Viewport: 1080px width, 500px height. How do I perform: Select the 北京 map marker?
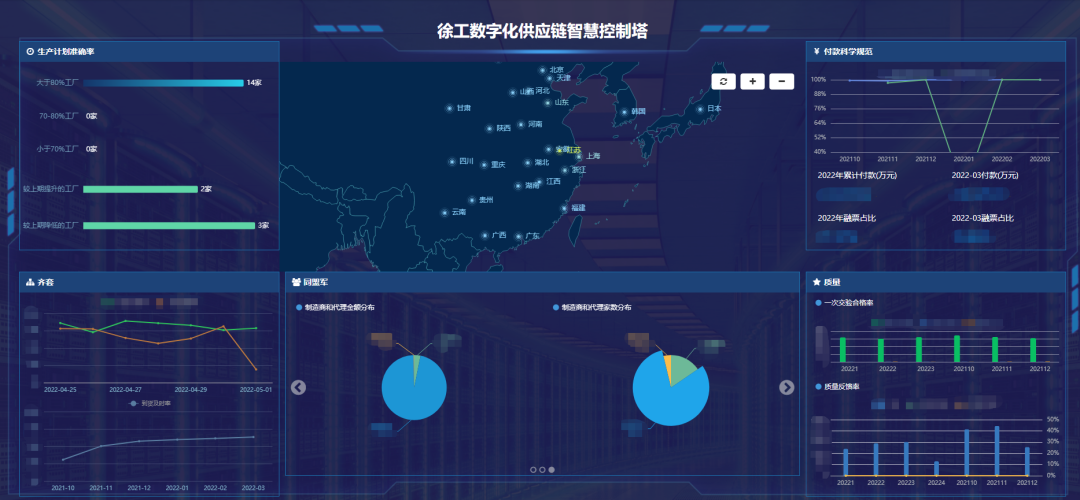pyautogui.click(x=542, y=70)
